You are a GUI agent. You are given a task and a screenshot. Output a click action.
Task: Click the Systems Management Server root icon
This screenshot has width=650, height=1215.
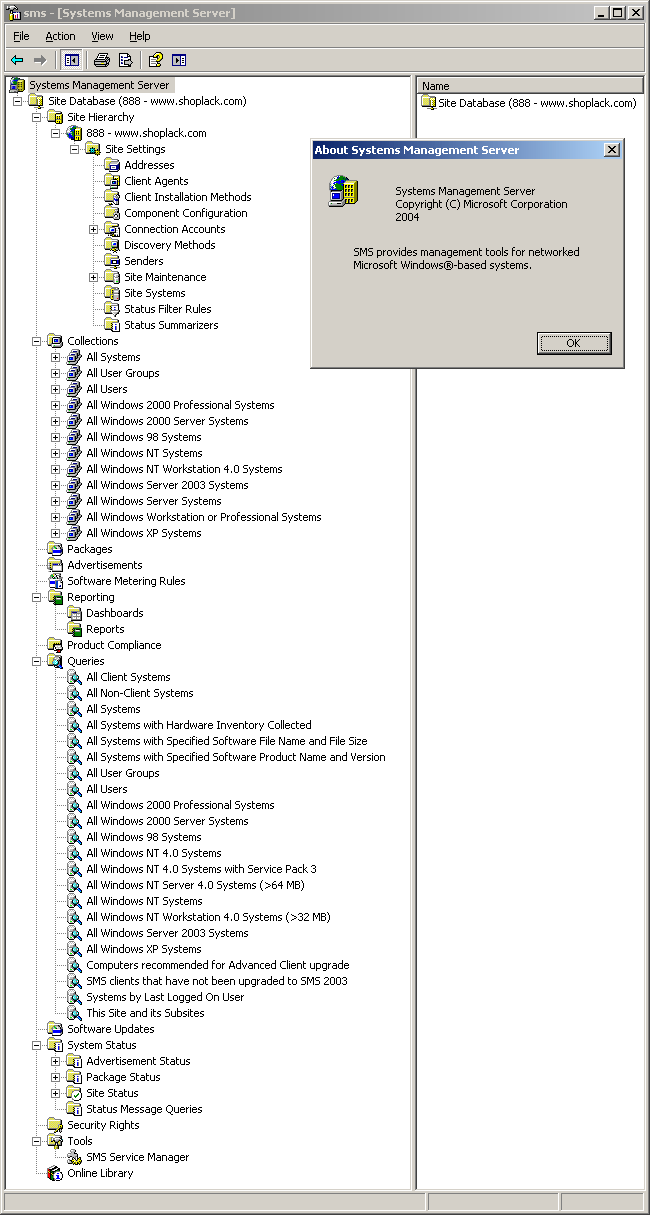pyautogui.click(x=17, y=85)
